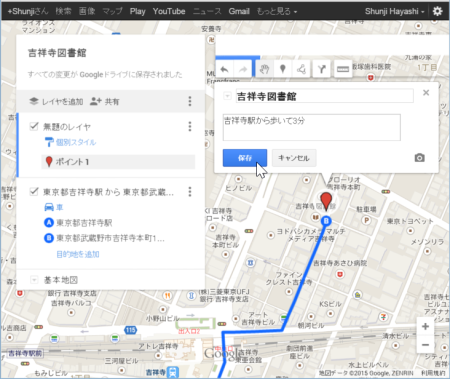
Task: Uncheck the 無題のレイヤ layer checkbox
Action: point(34,126)
